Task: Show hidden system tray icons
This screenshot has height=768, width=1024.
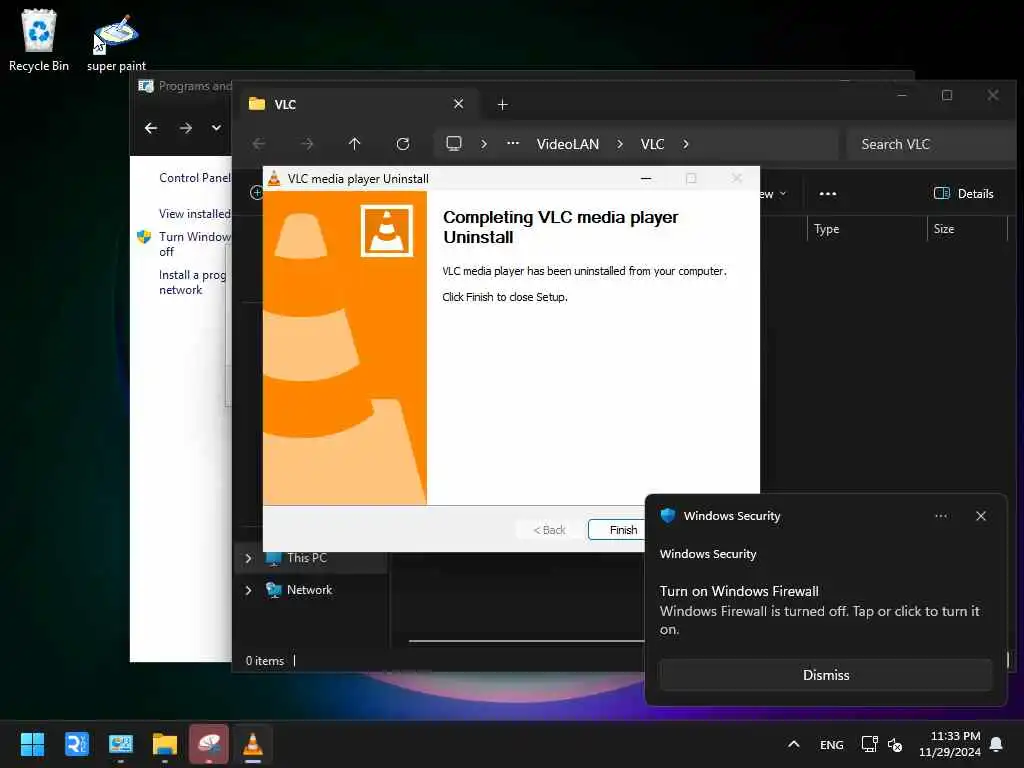Action: 793,744
